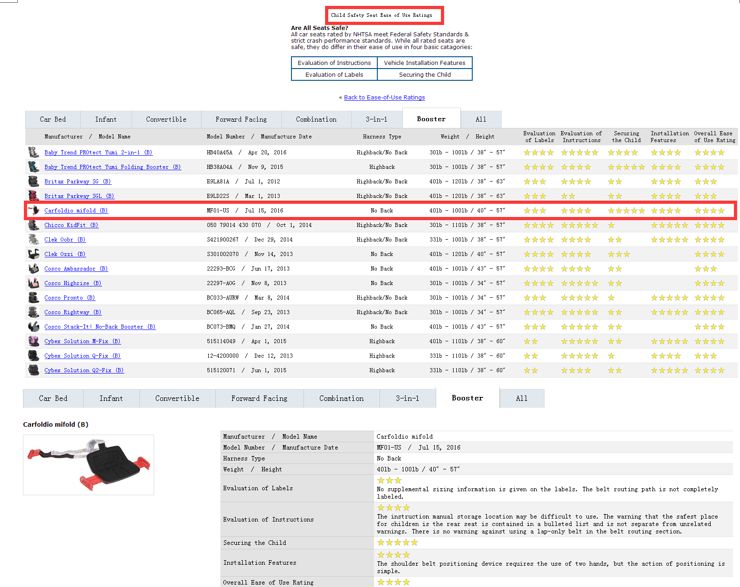Click the small mifold icon in the Carfoldio row
The image size is (740, 587).
[x=33, y=210]
